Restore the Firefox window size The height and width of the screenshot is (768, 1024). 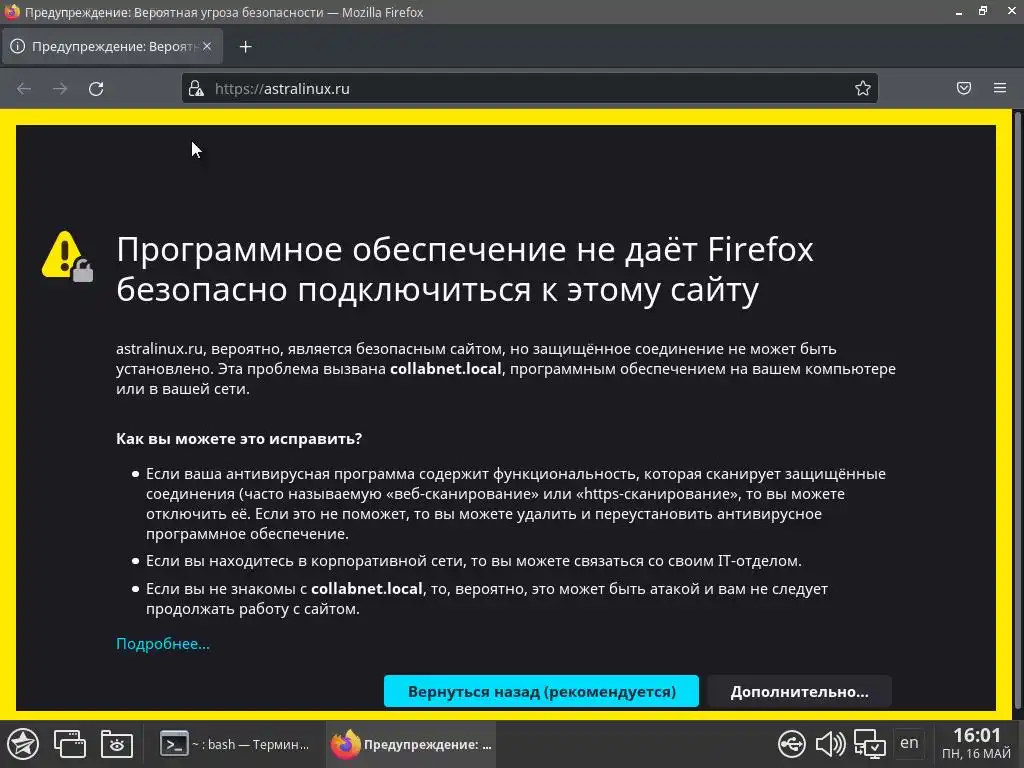pyautogui.click(x=983, y=11)
